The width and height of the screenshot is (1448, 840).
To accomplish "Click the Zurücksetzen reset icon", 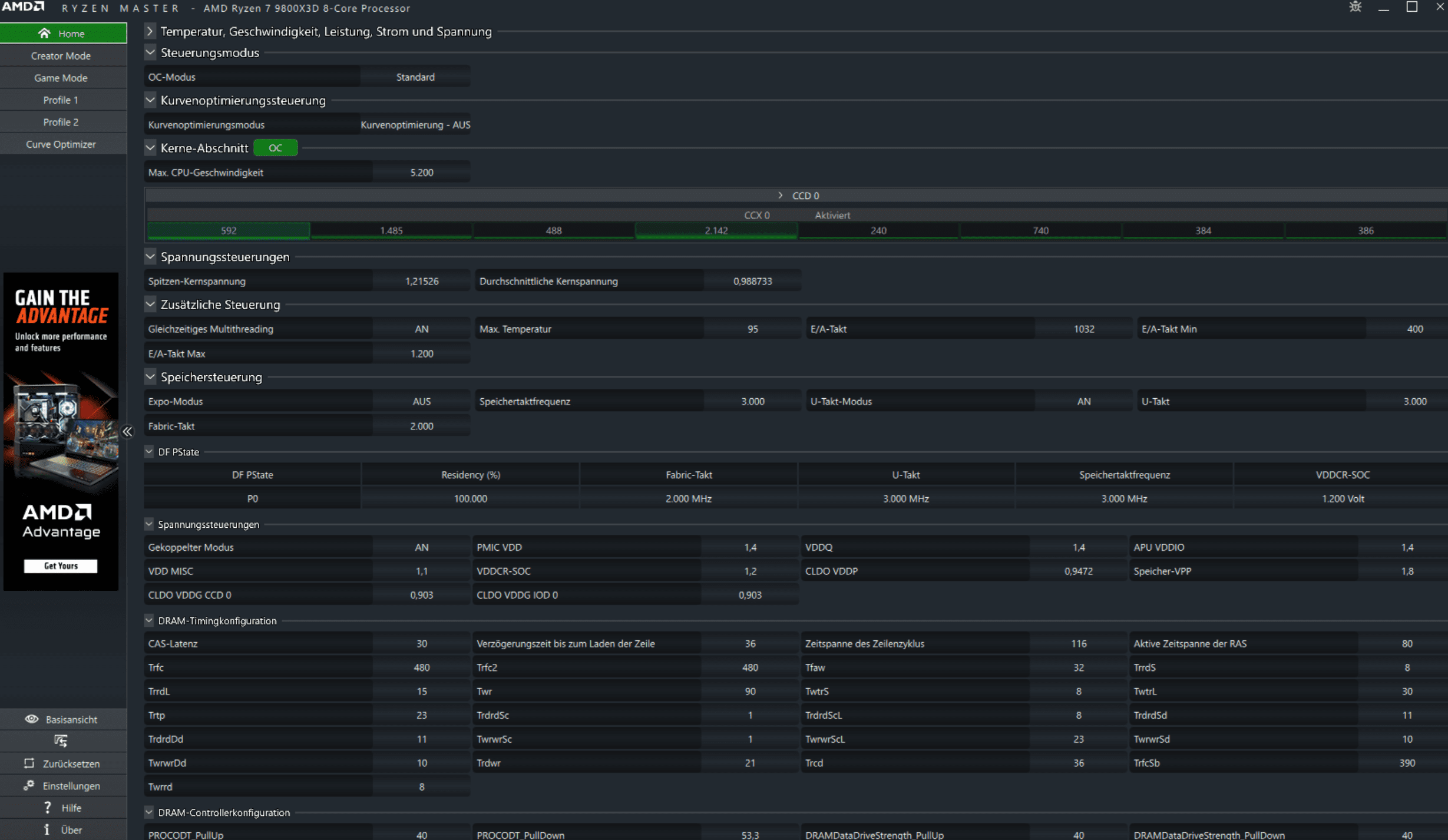I will point(29,763).
